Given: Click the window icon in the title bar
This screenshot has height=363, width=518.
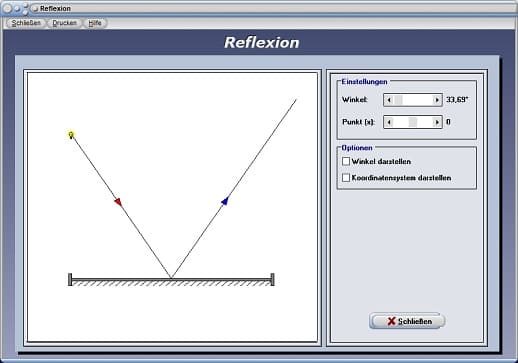Looking at the screenshot, I should pyautogui.click(x=35, y=8).
